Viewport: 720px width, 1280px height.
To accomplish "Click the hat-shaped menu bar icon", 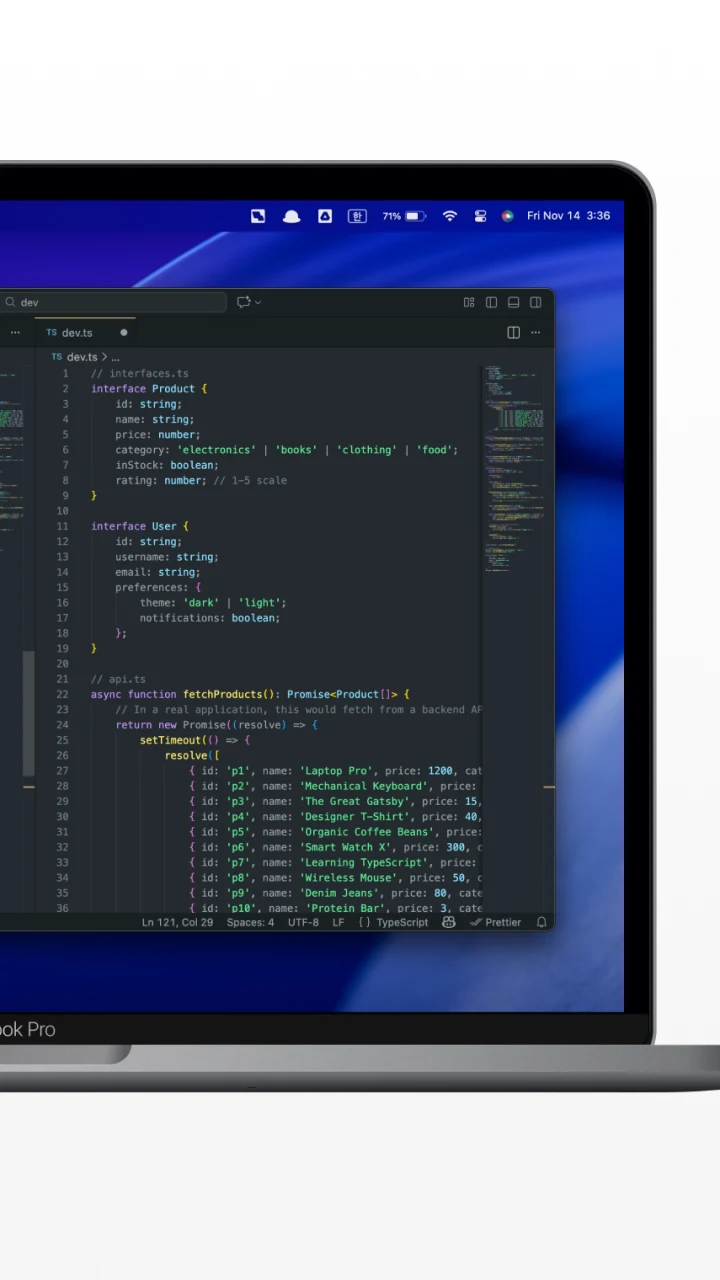I will point(291,216).
